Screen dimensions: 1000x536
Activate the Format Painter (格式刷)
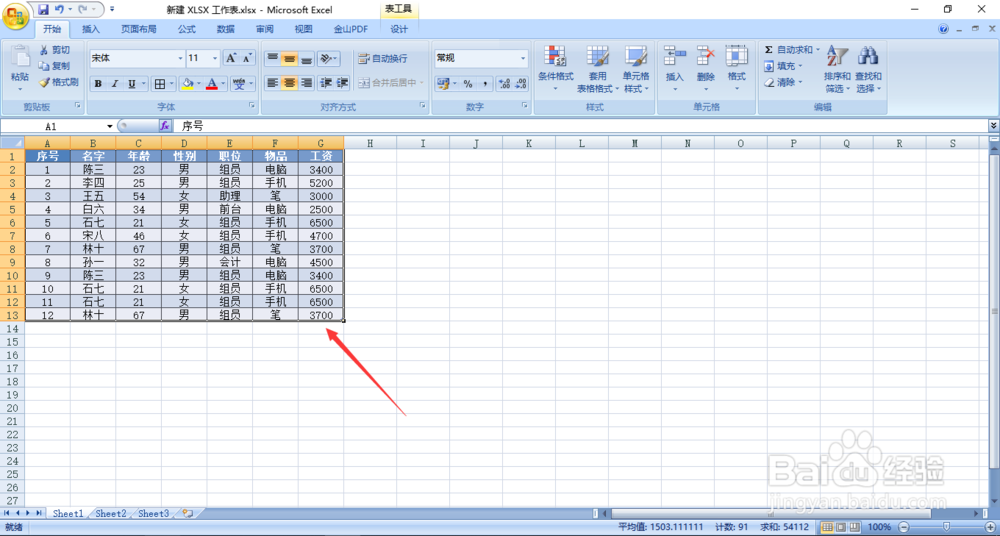coord(58,82)
